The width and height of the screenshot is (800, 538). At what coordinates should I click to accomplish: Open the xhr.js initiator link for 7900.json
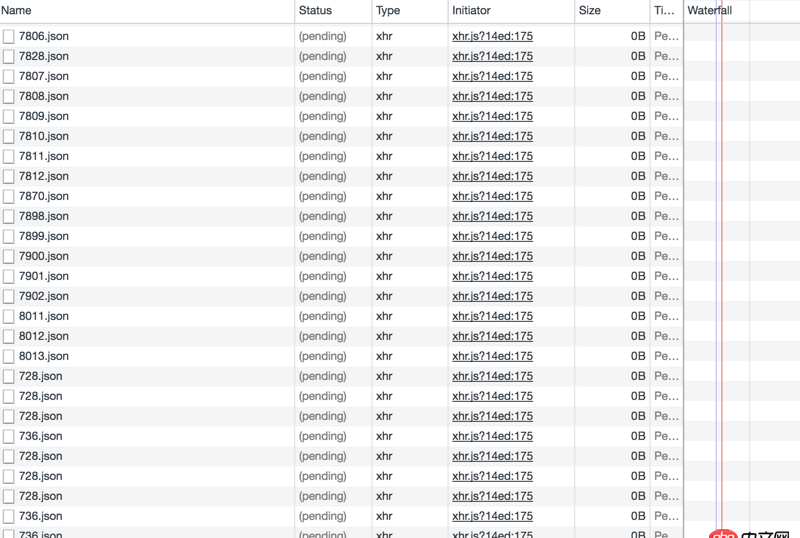click(x=492, y=256)
